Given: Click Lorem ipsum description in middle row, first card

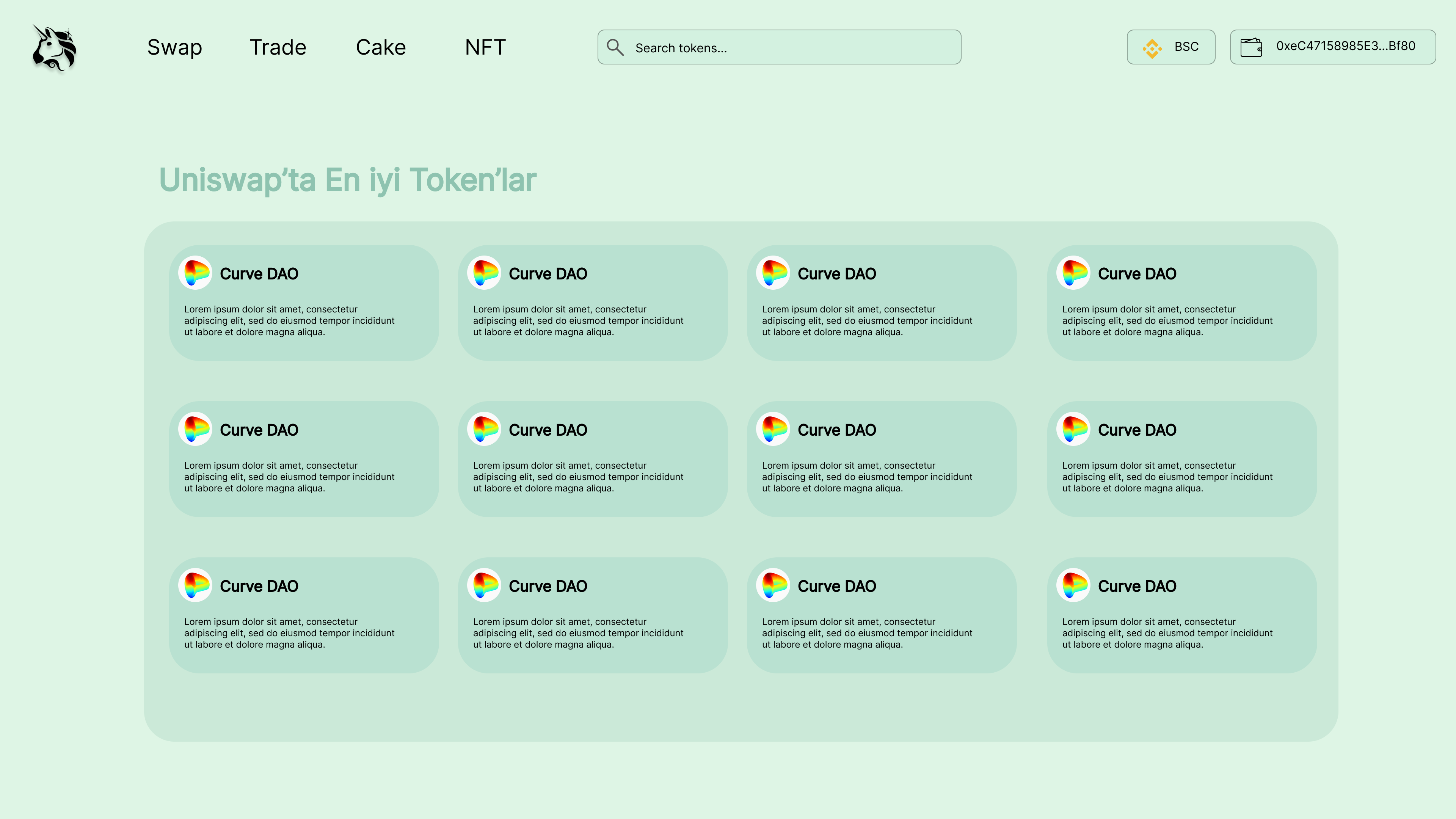Looking at the screenshot, I should [x=289, y=477].
